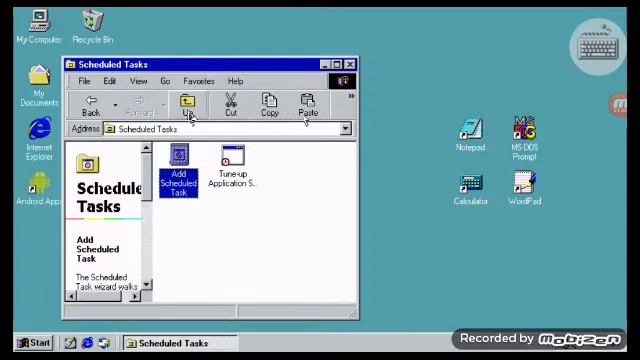Viewport: 640px width, 360px height.
Task: Click the info pane scroll down arrow
Action: point(147,284)
